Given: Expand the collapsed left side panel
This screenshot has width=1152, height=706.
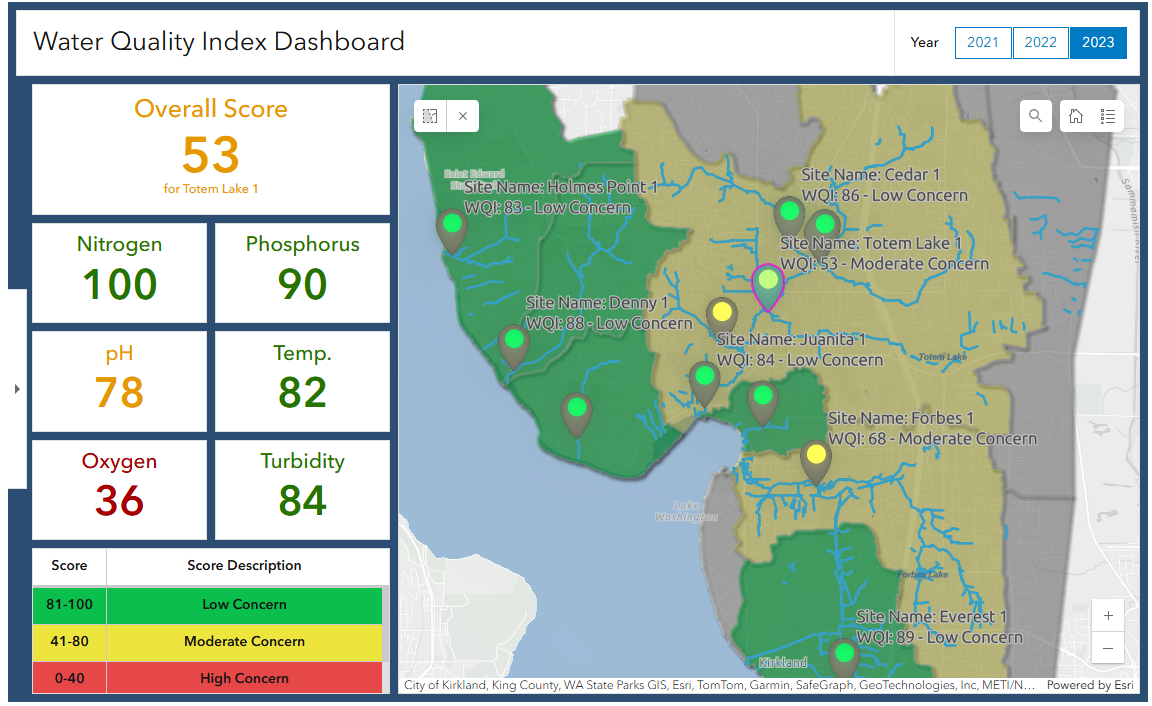Looking at the screenshot, I should [17, 389].
